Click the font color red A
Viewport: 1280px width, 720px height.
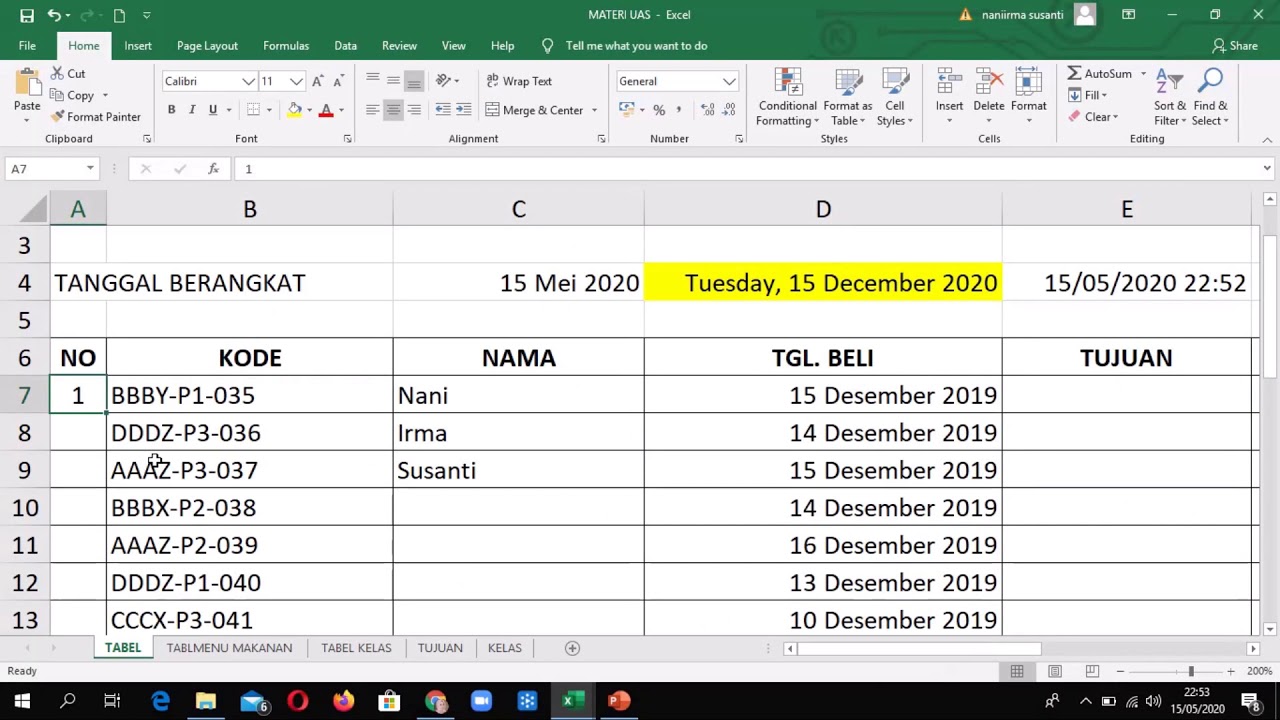325,110
